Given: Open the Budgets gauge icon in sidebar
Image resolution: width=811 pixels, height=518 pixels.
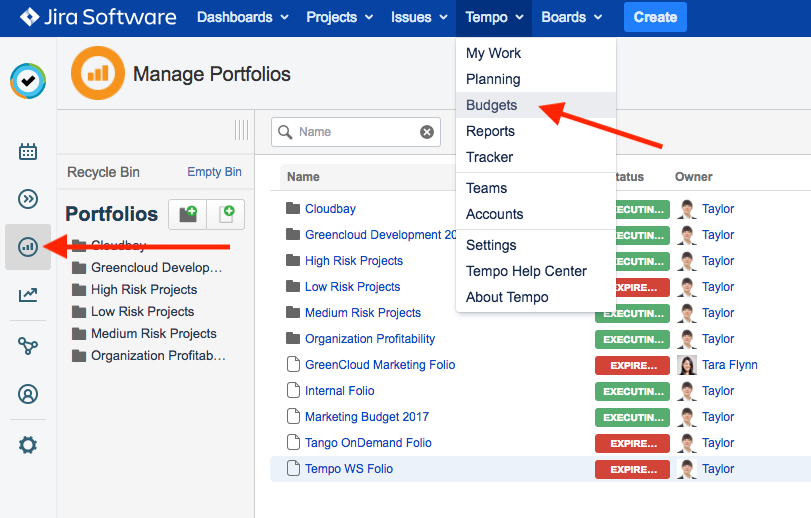Looking at the screenshot, I should point(28,247).
